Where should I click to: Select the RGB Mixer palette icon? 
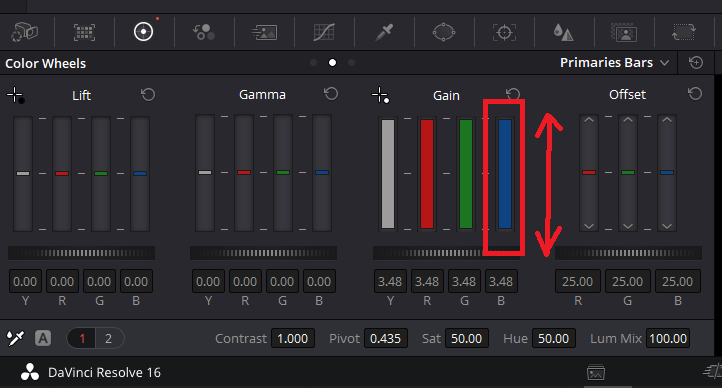(x=204, y=32)
